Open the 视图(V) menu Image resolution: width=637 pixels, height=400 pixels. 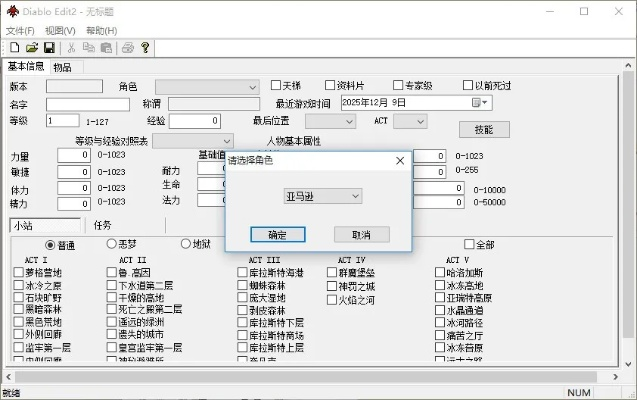point(60,31)
